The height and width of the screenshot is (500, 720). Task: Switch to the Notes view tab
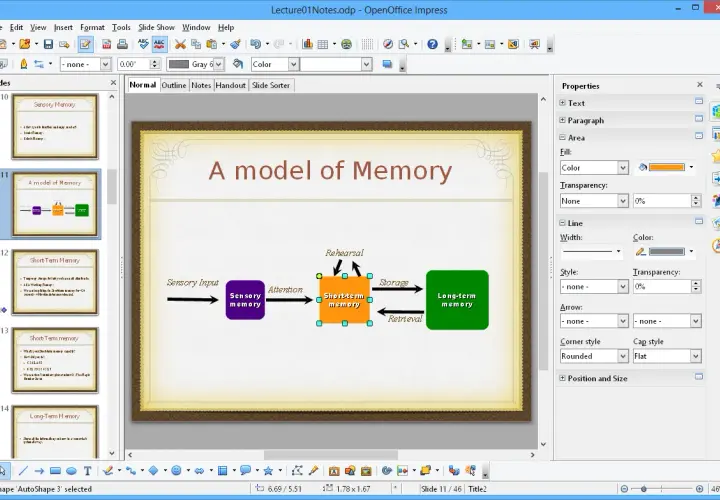[x=201, y=85]
